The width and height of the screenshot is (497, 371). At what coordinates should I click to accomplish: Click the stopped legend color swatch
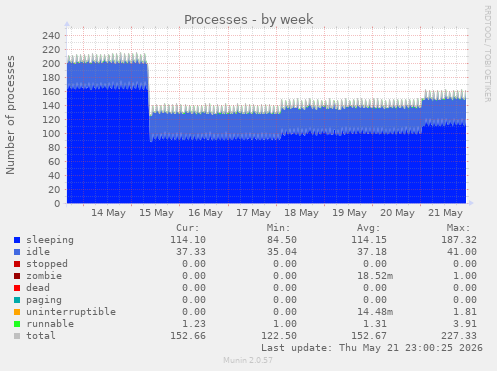click(17, 264)
